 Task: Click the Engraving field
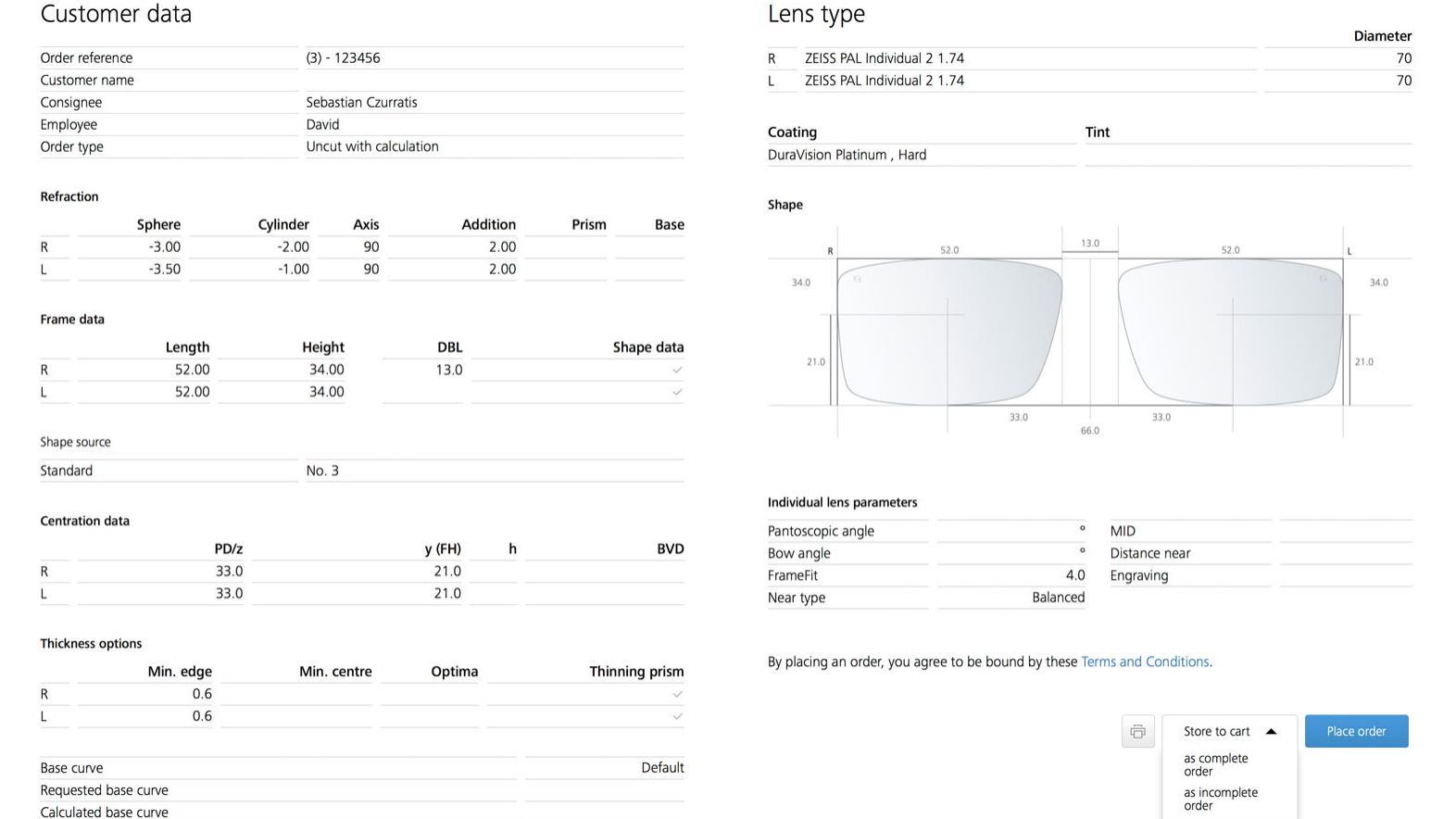pos(1346,575)
